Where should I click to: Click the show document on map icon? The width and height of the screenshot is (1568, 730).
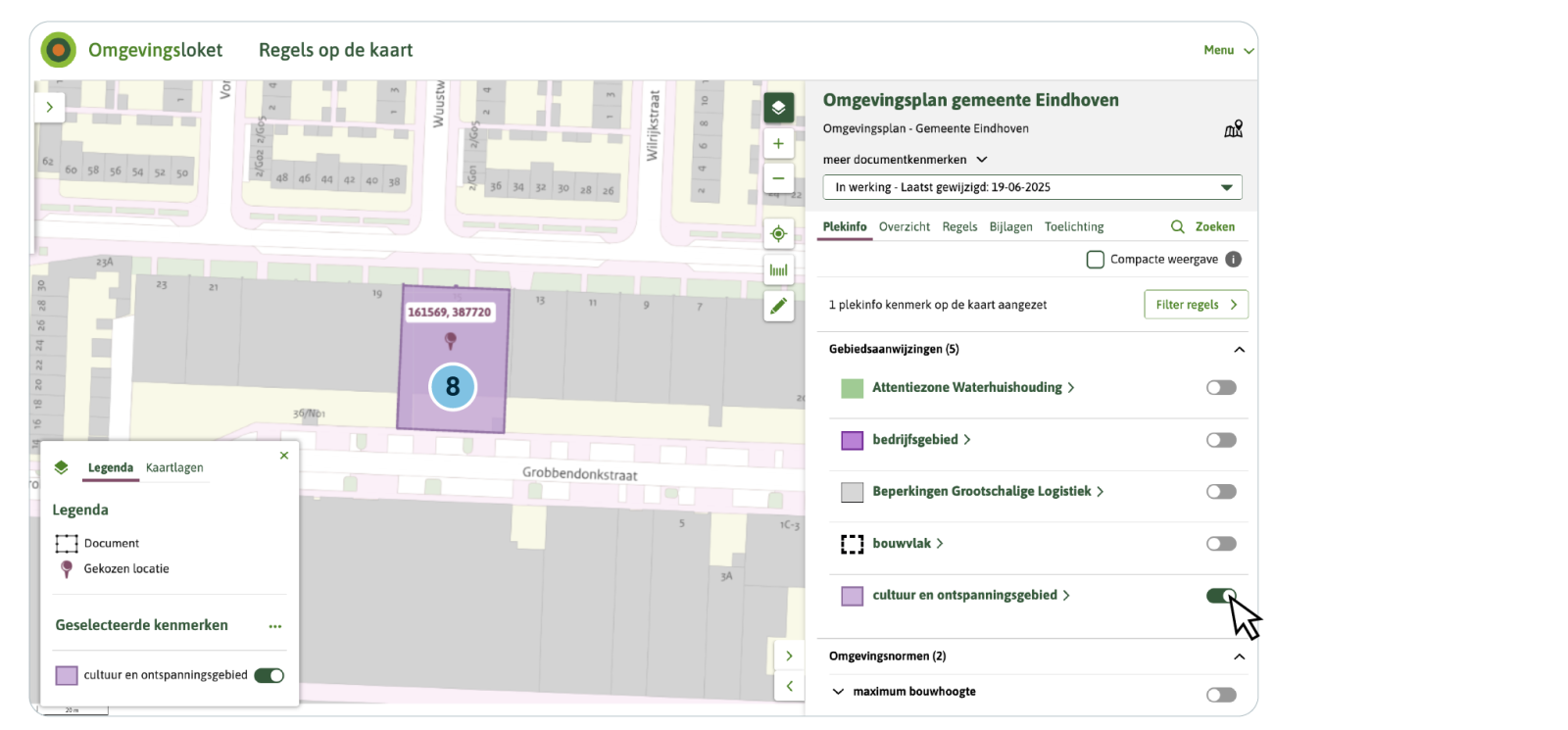tap(1233, 129)
